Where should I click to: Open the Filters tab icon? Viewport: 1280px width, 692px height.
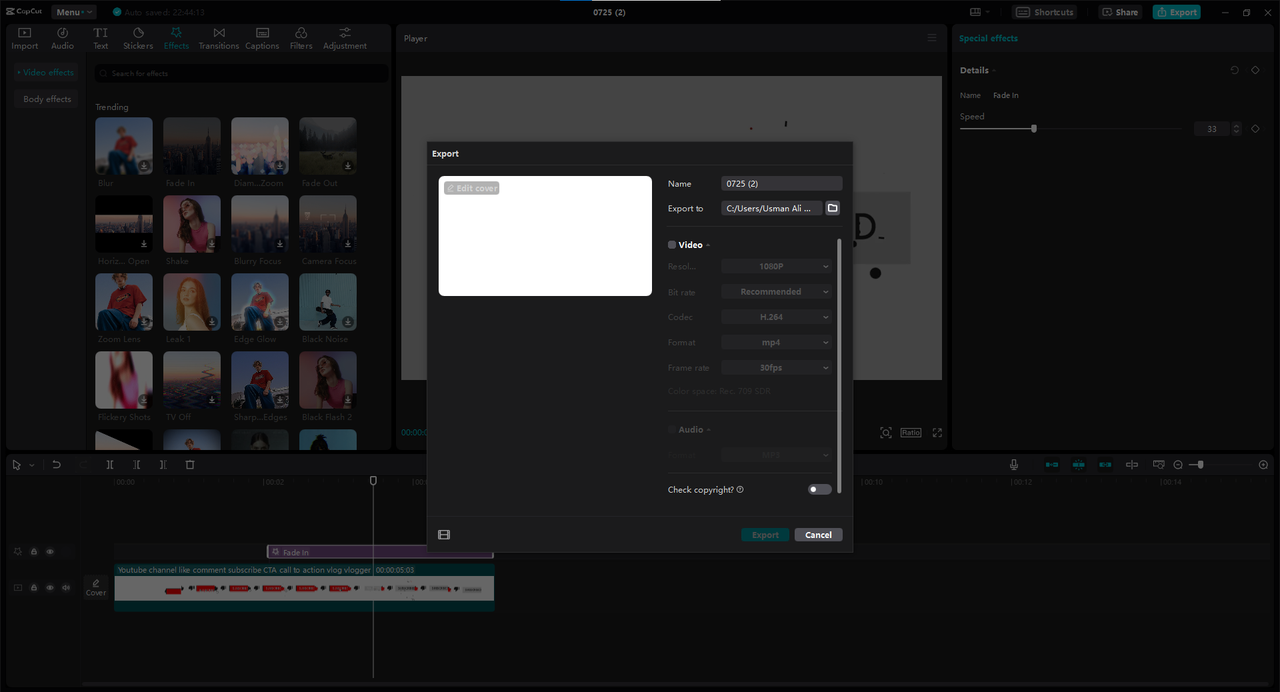point(301,33)
